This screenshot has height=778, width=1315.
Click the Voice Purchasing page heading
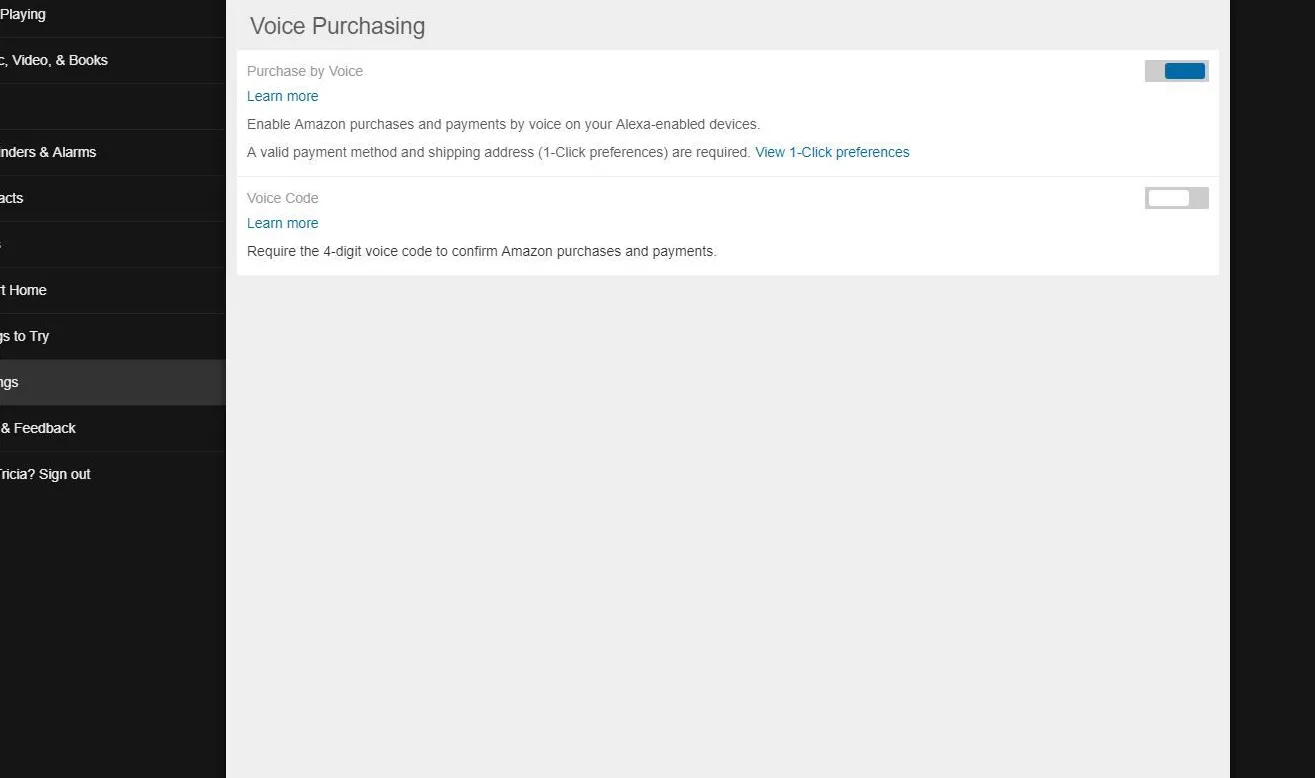(x=336, y=25)
